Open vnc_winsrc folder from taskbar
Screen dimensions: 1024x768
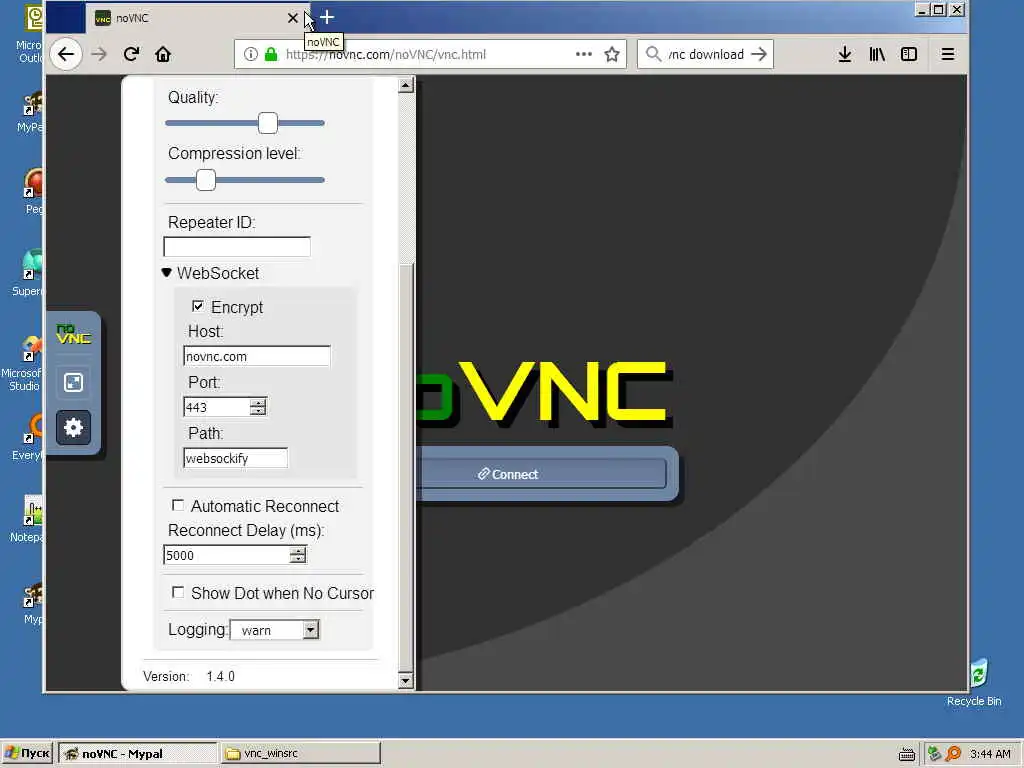point(300,754)
